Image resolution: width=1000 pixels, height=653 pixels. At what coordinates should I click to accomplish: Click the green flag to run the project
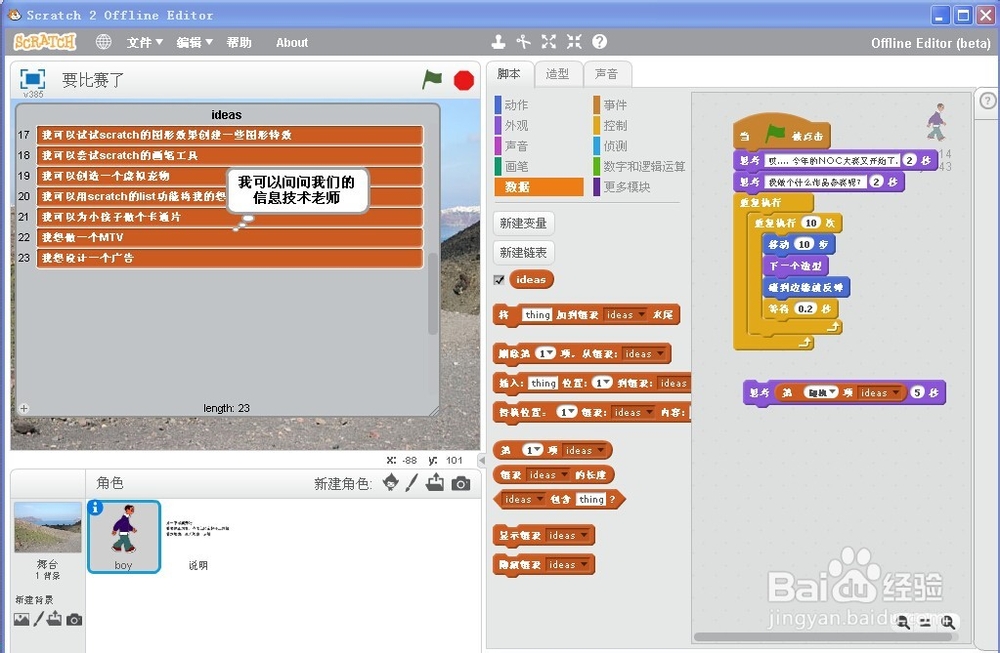click(x=433, y=80)
